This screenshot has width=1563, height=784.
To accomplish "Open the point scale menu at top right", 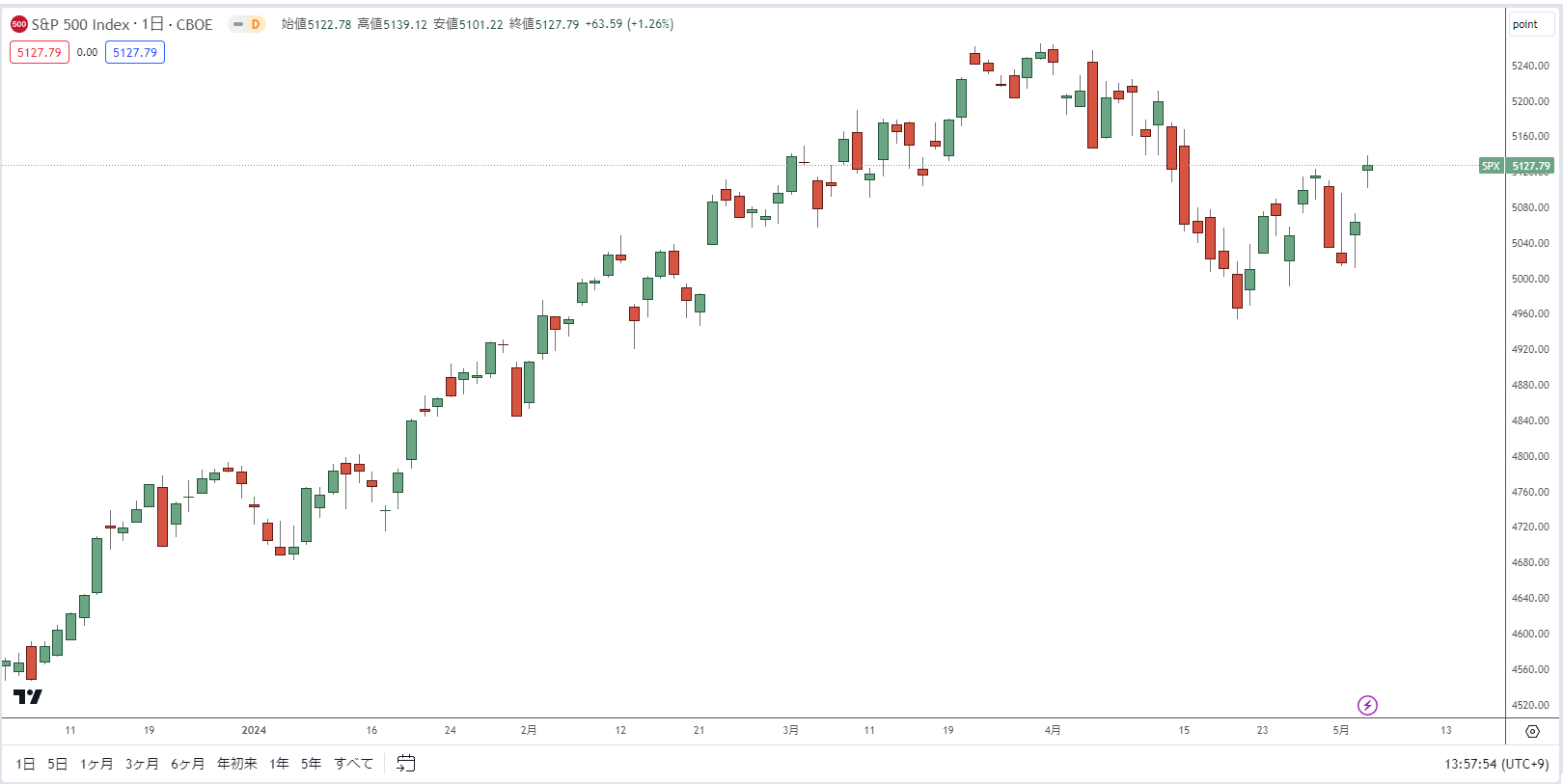I will tap(1531, 24).
